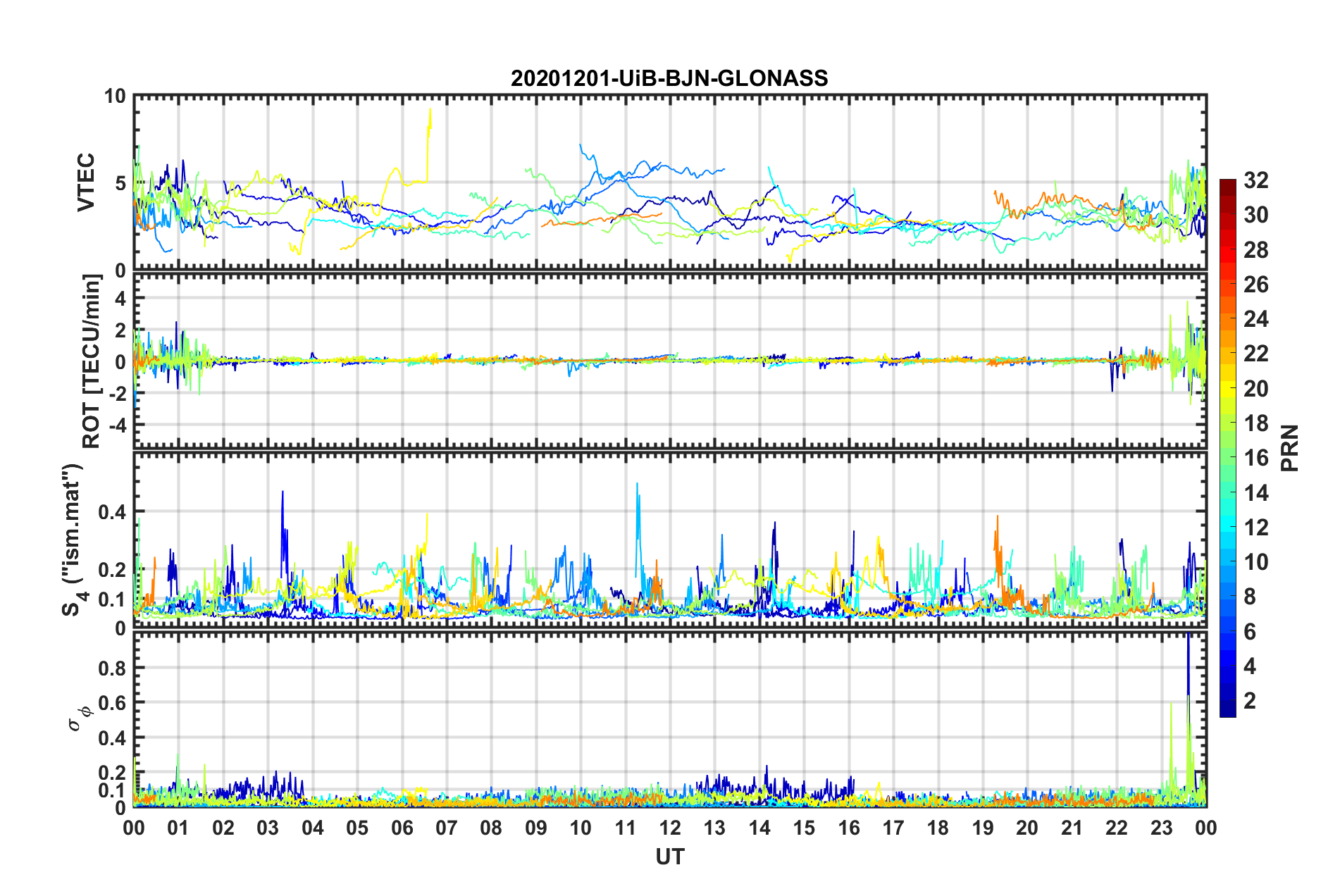Click x-axis tick label 06
Image resolution: width=1340 pixels, height=896 pixels.
(402, 828)
